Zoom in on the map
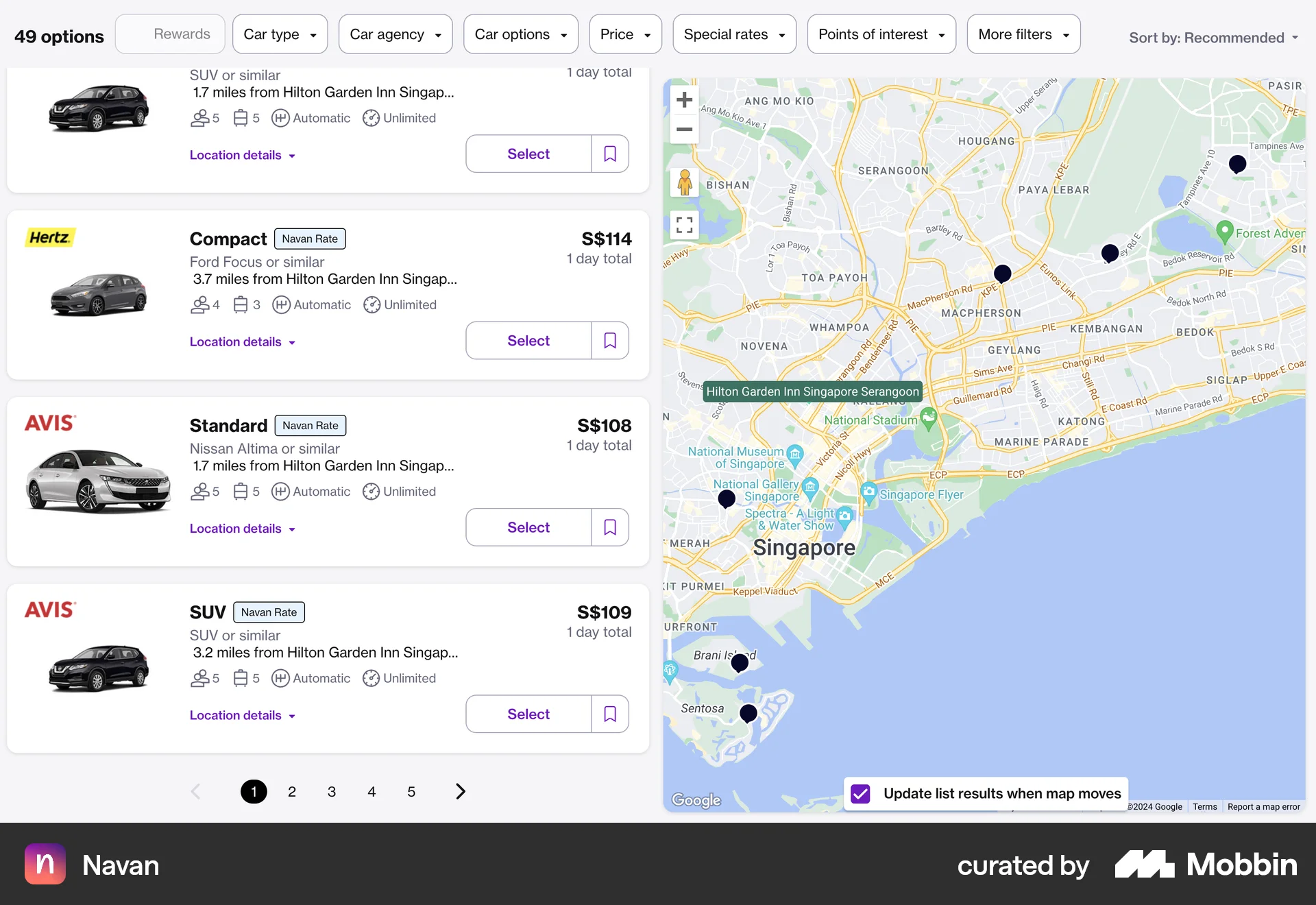1316x905 pixels. click(x=684, y=100)
